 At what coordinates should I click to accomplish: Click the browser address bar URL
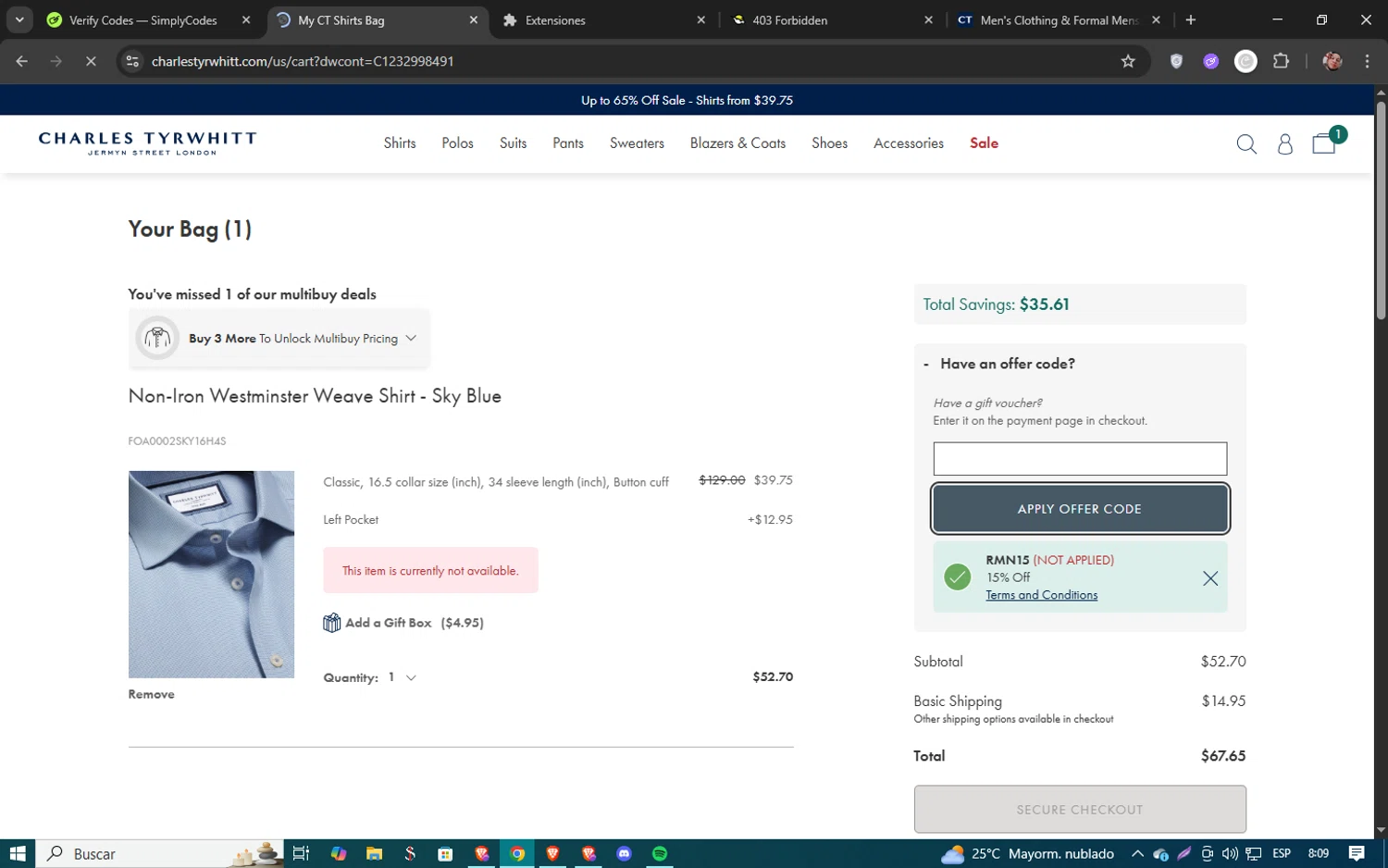pos(303,61)
